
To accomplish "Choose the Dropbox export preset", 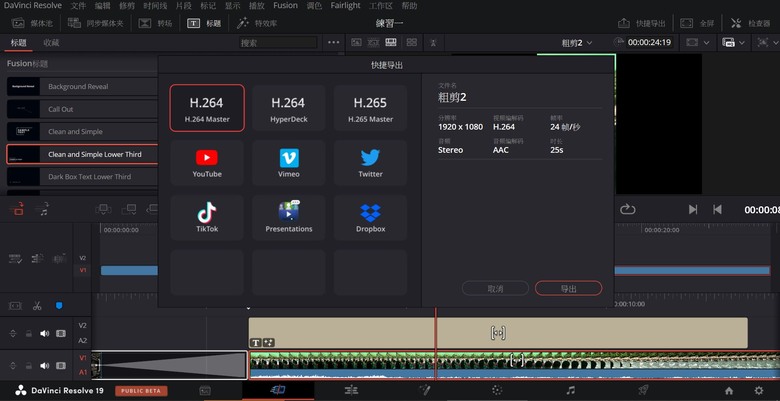I will tap(370, 217).
